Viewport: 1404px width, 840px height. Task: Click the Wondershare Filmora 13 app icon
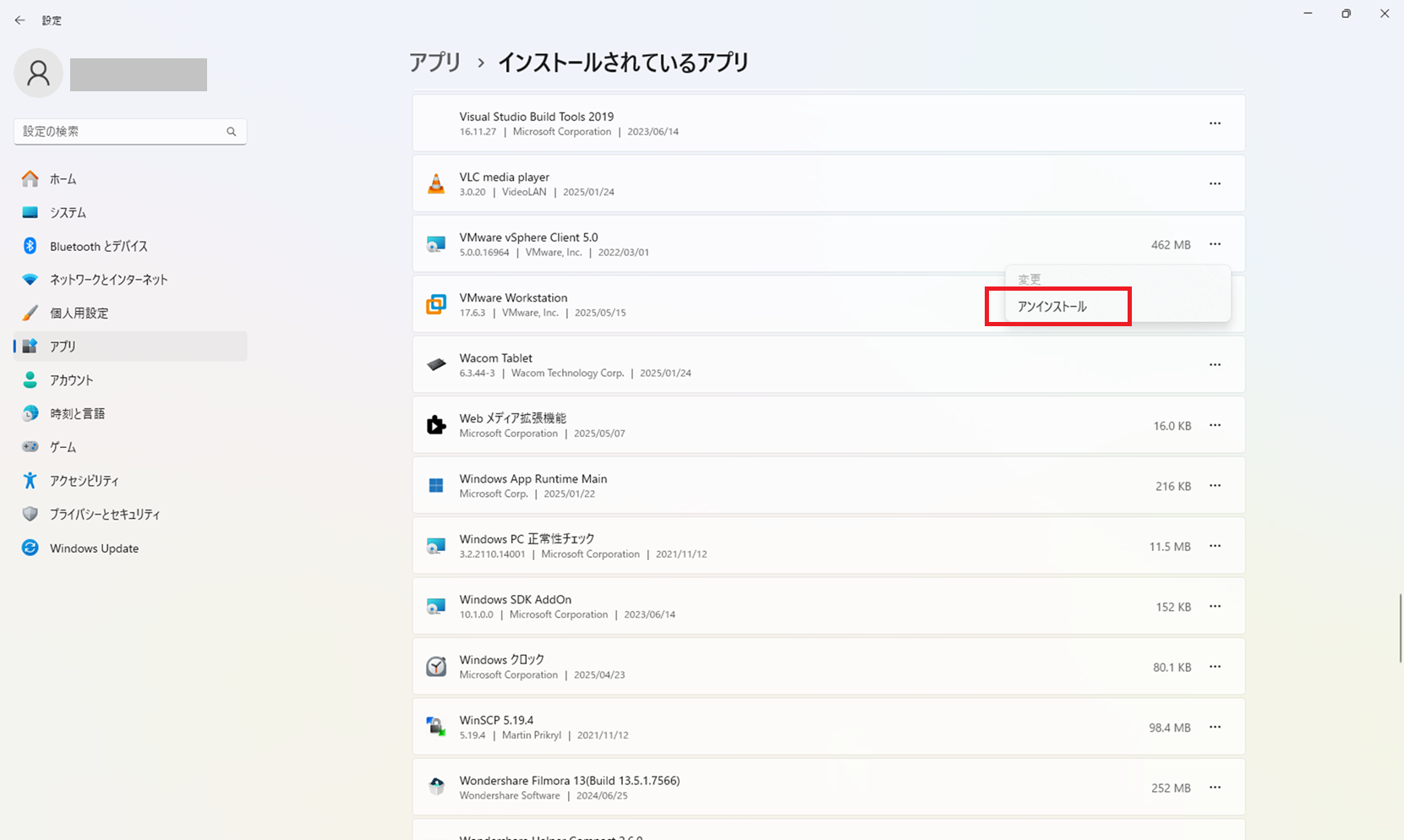pyautogui.click(x=436, y=788)
